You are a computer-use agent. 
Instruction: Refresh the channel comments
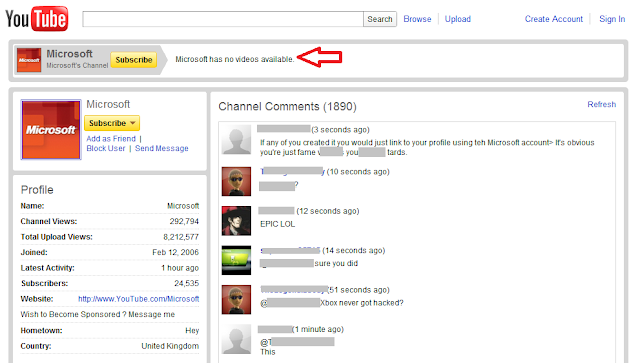pyautogui.click(x=602, y=104)
